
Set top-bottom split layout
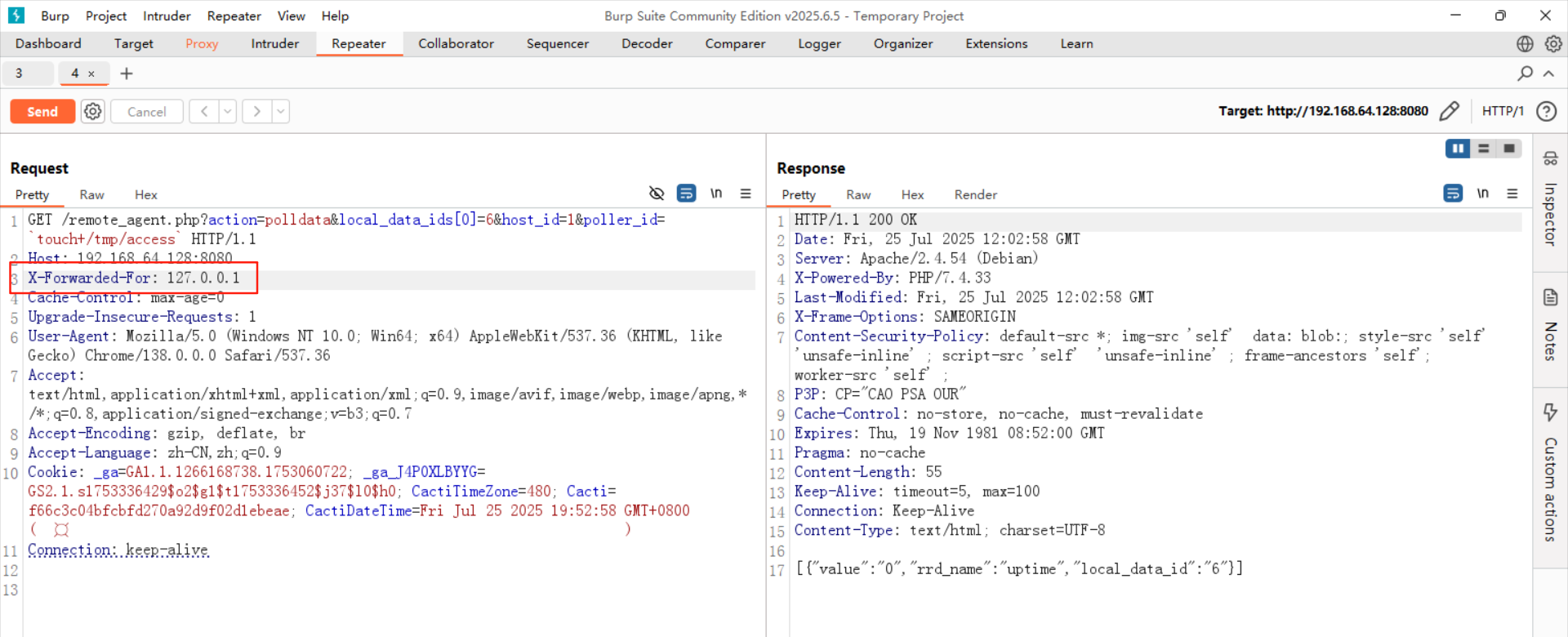[x=1484, y=149]
